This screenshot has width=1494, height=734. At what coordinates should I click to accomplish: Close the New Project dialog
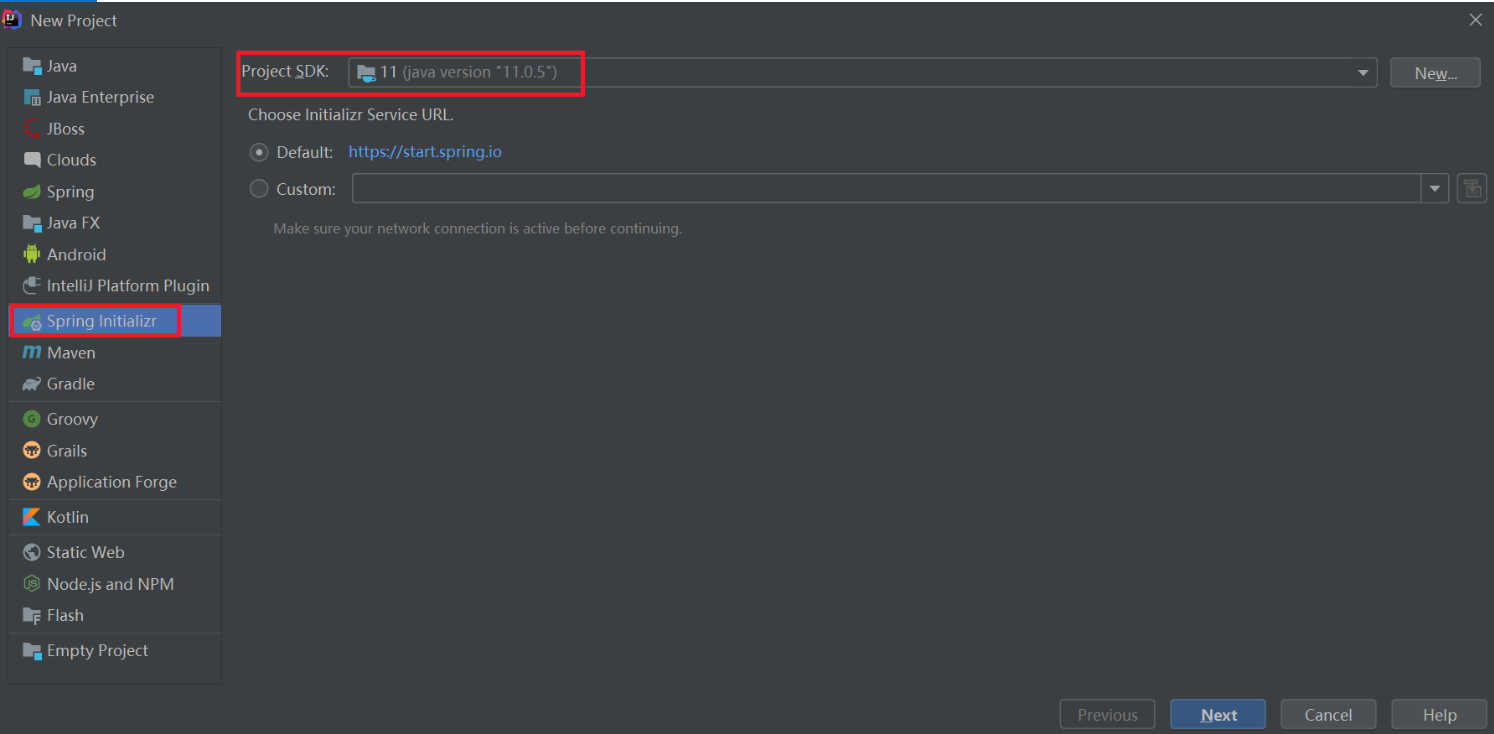point(1475,20)
